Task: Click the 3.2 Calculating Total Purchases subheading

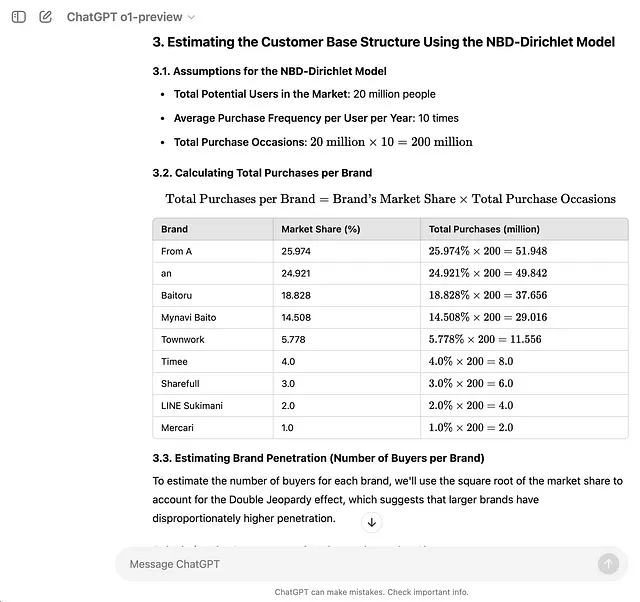Action: point(262,173)
